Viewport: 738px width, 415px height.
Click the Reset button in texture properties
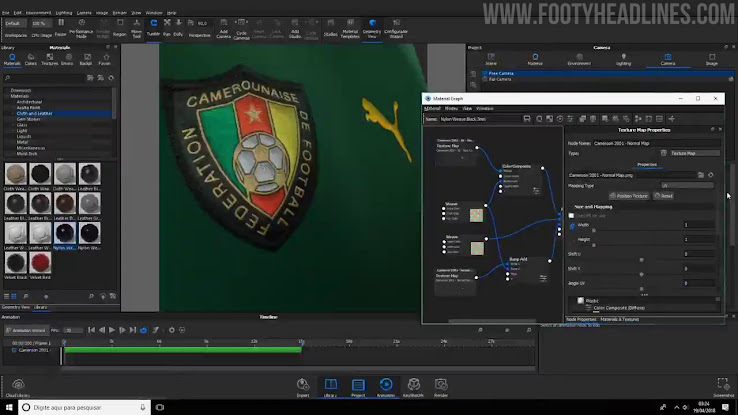pyautogui.click(x=664, y=196)
